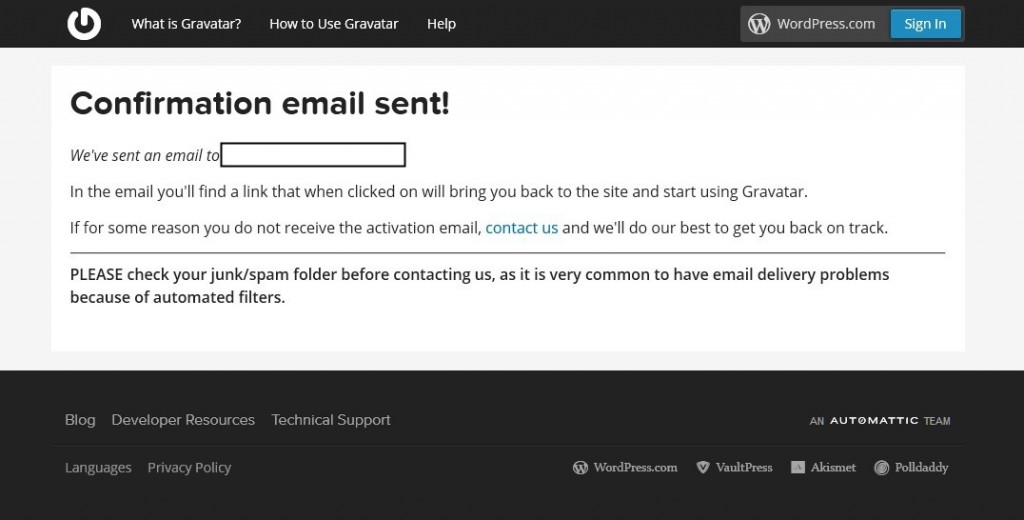Open the 'What is Gravatar?' menu item

tap(186, 24)
